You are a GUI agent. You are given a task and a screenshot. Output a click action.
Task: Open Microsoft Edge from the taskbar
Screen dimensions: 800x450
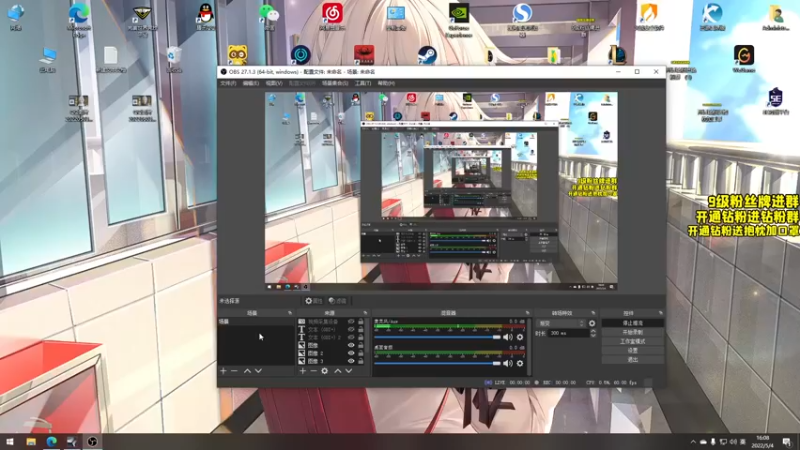(x=52, y=441)
